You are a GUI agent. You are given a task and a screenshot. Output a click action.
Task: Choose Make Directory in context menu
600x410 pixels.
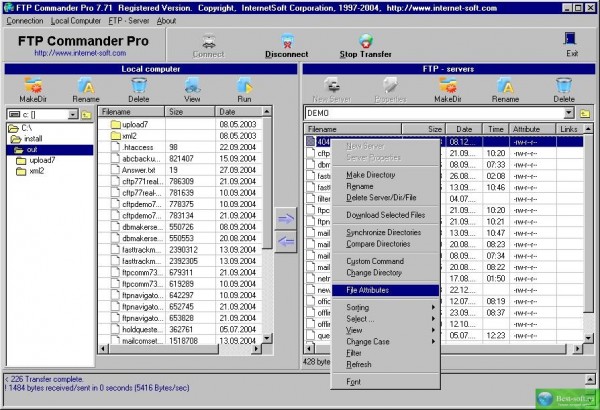tap(385, 175)
